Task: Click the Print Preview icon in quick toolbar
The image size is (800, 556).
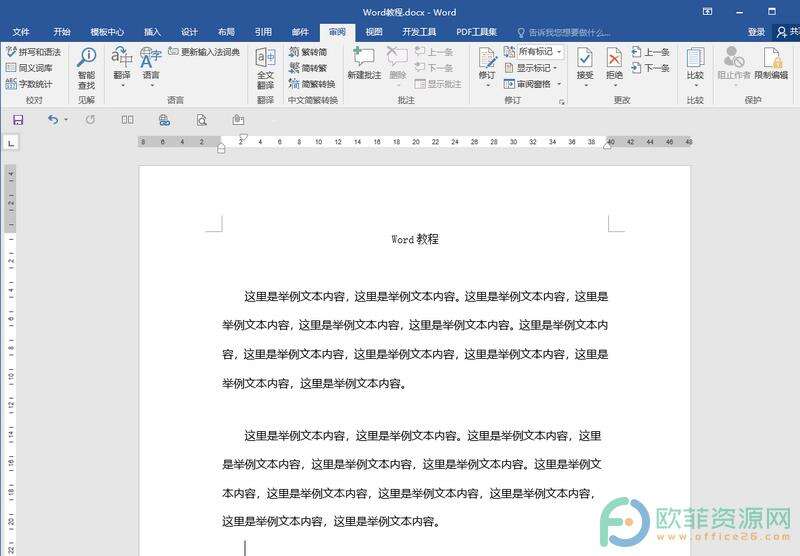Action: coord(202,120)
